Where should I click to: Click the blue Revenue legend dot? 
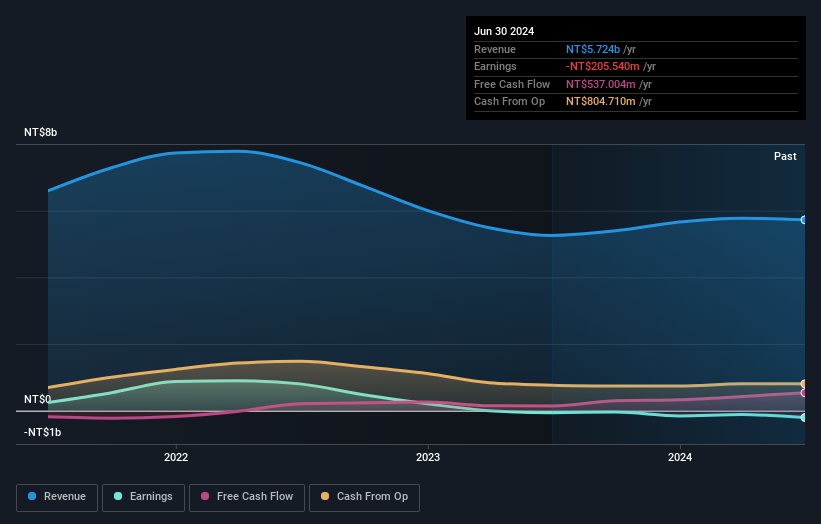click(x=32, y=496)
